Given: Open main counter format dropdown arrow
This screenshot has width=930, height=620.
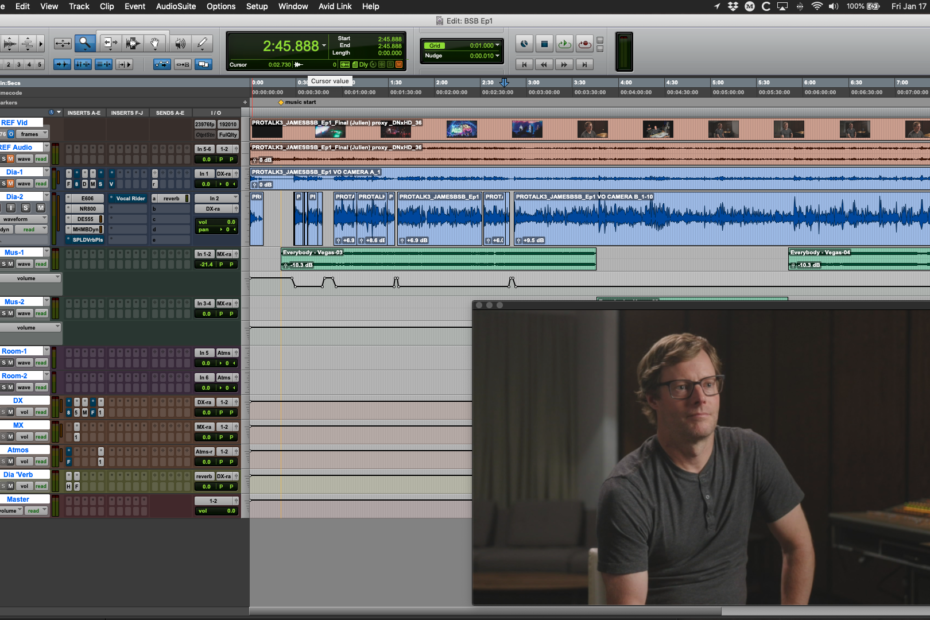Looking at the screenshot, I should pyautogui.click(x=324, y=46).
